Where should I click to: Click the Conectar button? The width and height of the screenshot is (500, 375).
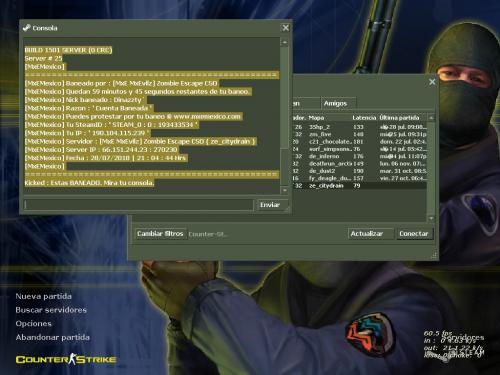click(414, 234)
